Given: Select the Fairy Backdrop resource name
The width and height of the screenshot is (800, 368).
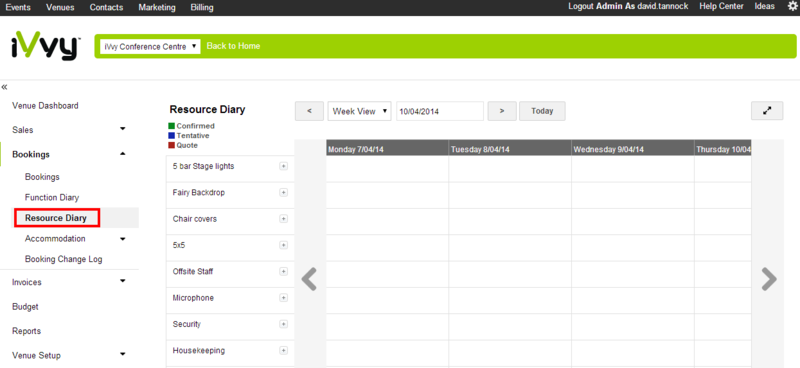Looking at the screenshot, I should (x=199, y=192).
